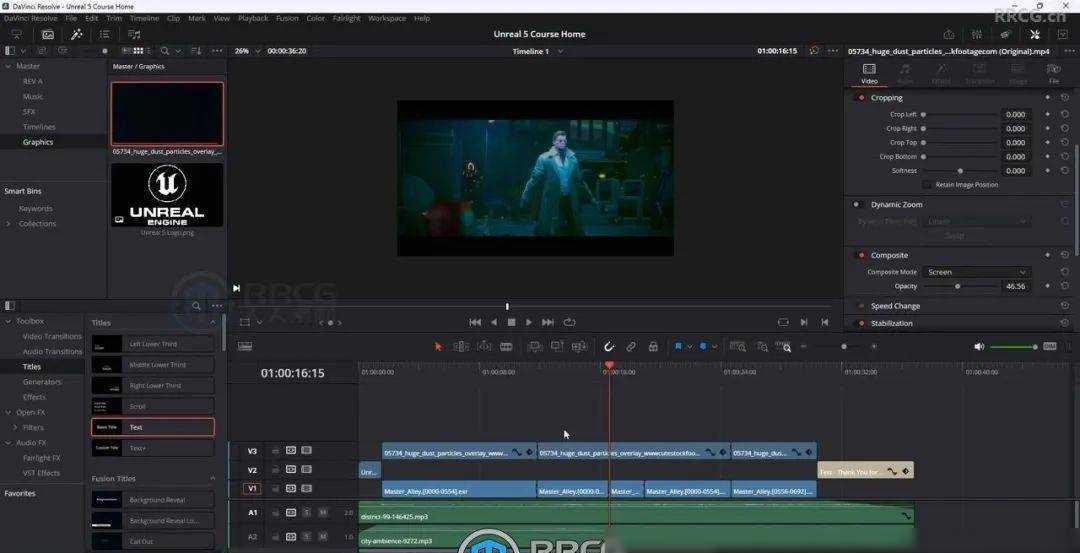Select the dust particles overlay thumbnail

(x=167, y=114)
